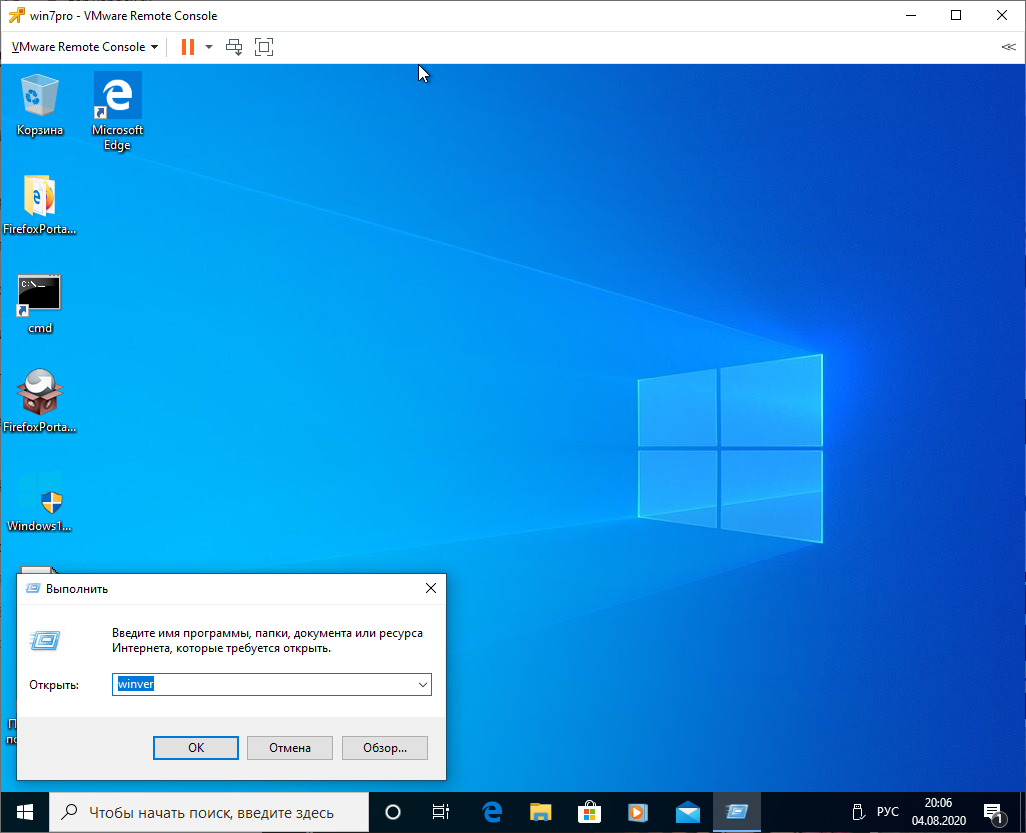Enter full screen mode in VMware toolbar
The width and height of the screenshot is (1026, 833).
pos(264,47)
